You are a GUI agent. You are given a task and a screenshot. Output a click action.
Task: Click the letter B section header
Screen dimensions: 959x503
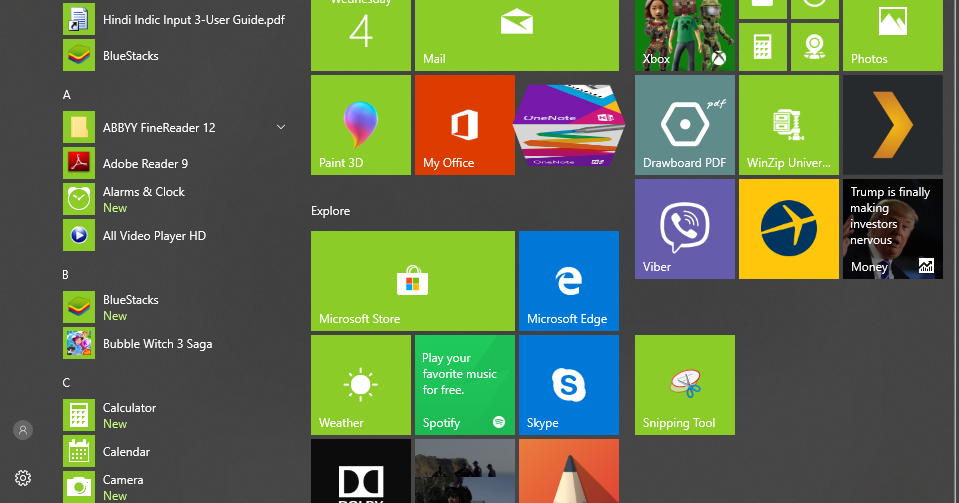click(65, 275)
